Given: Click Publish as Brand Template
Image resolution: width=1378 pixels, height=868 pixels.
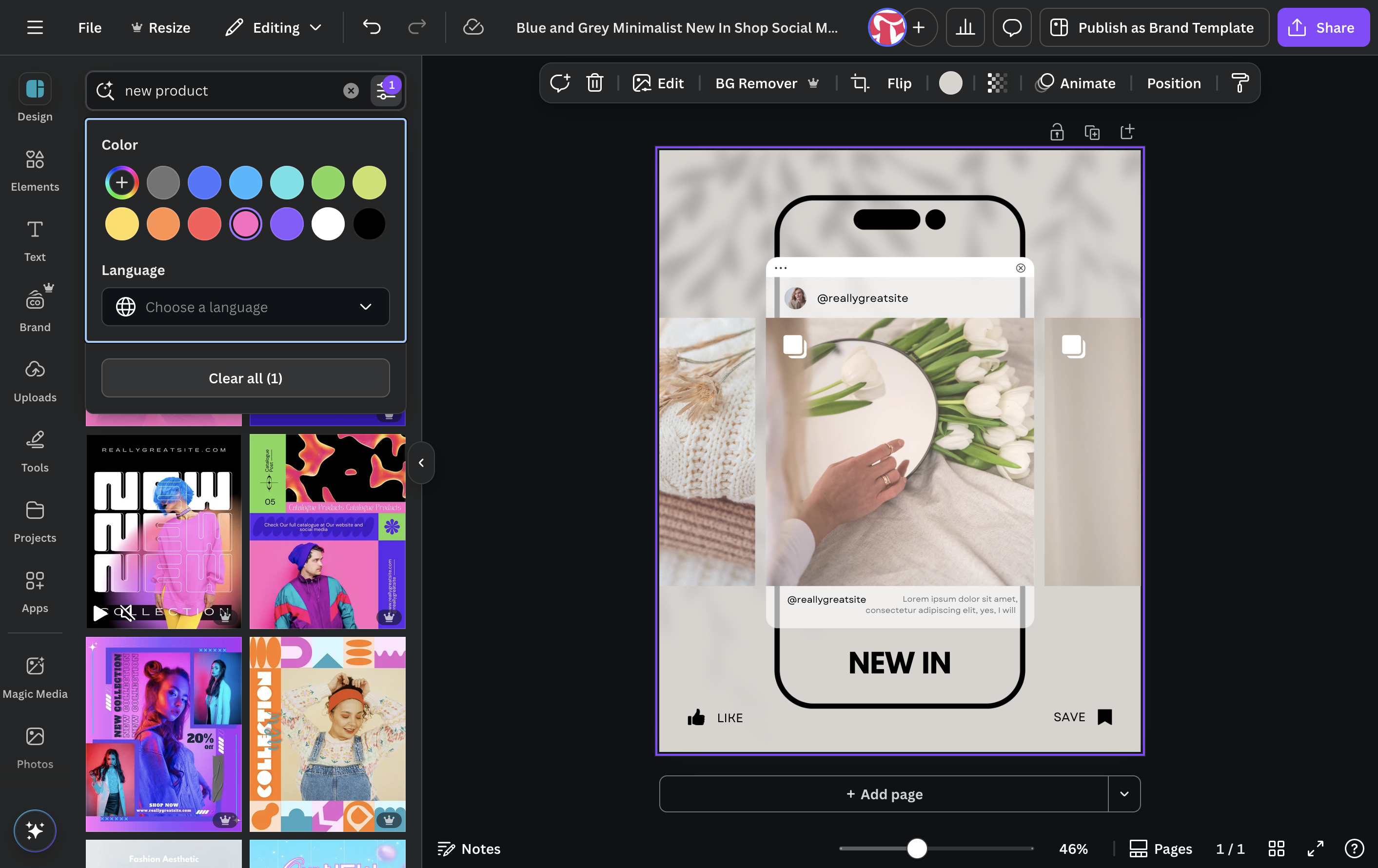Looking at the screenshot, I should click(x=1154, y=27).
